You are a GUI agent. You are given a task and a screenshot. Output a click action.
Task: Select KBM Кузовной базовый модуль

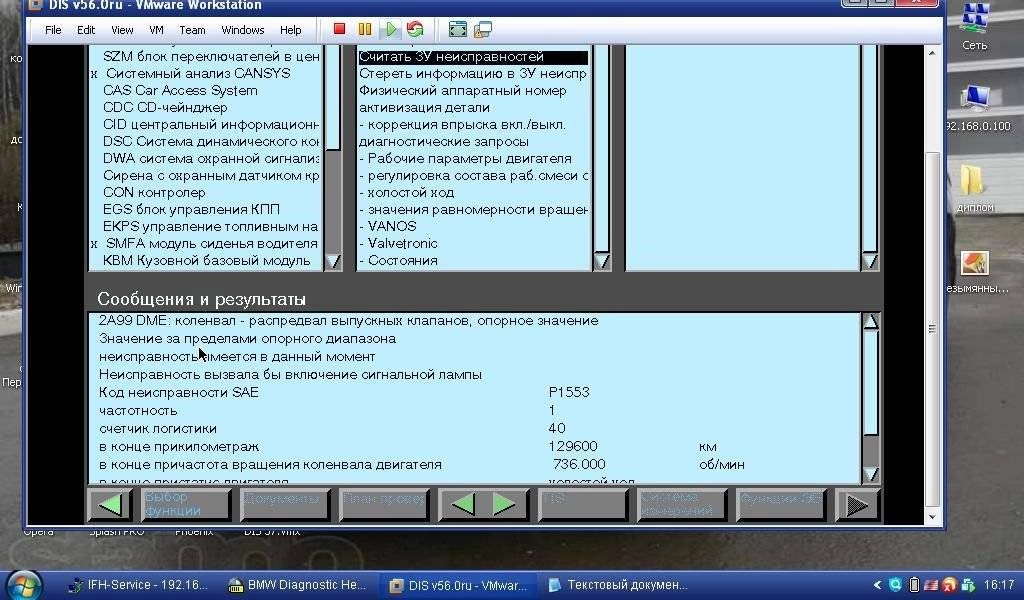point(205,261)
